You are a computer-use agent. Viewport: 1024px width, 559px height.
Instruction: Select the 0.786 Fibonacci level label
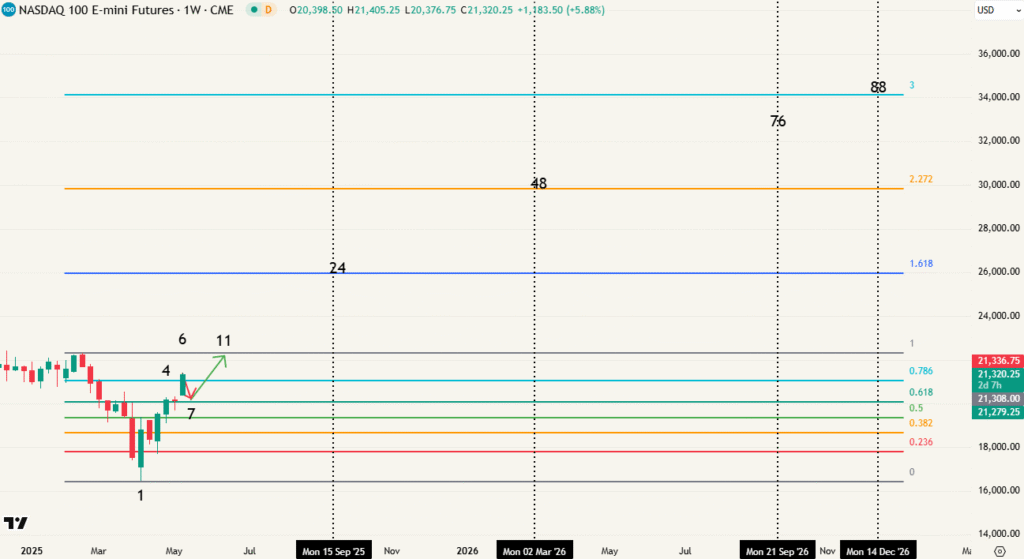click(921, 371)
